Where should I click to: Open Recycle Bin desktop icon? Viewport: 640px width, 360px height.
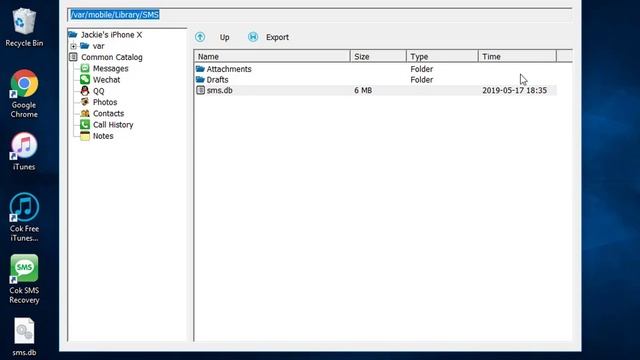pyautogui.click(x=24, y=27)
